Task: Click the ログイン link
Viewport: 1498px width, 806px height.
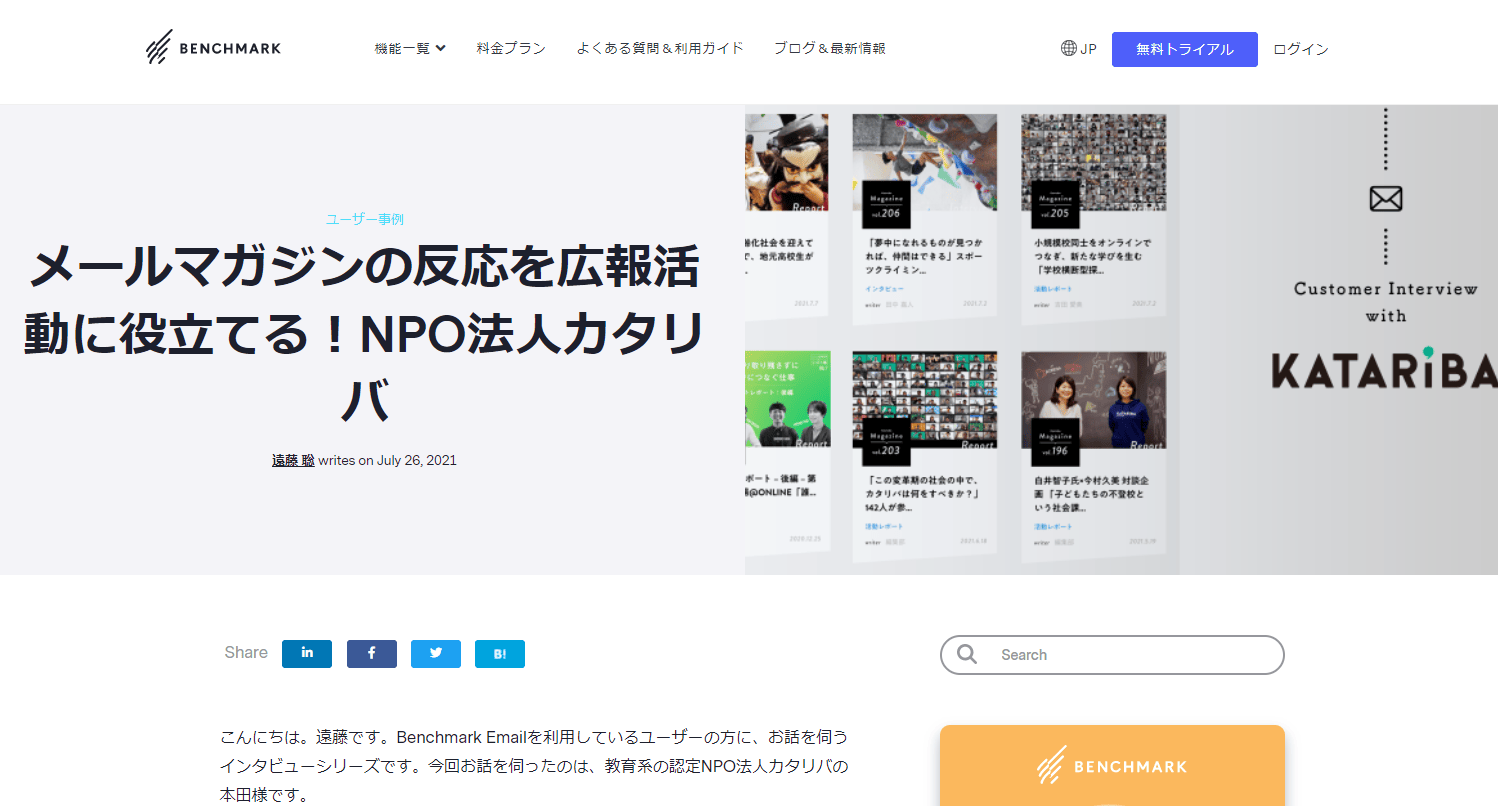Action: click(1301, 49)
